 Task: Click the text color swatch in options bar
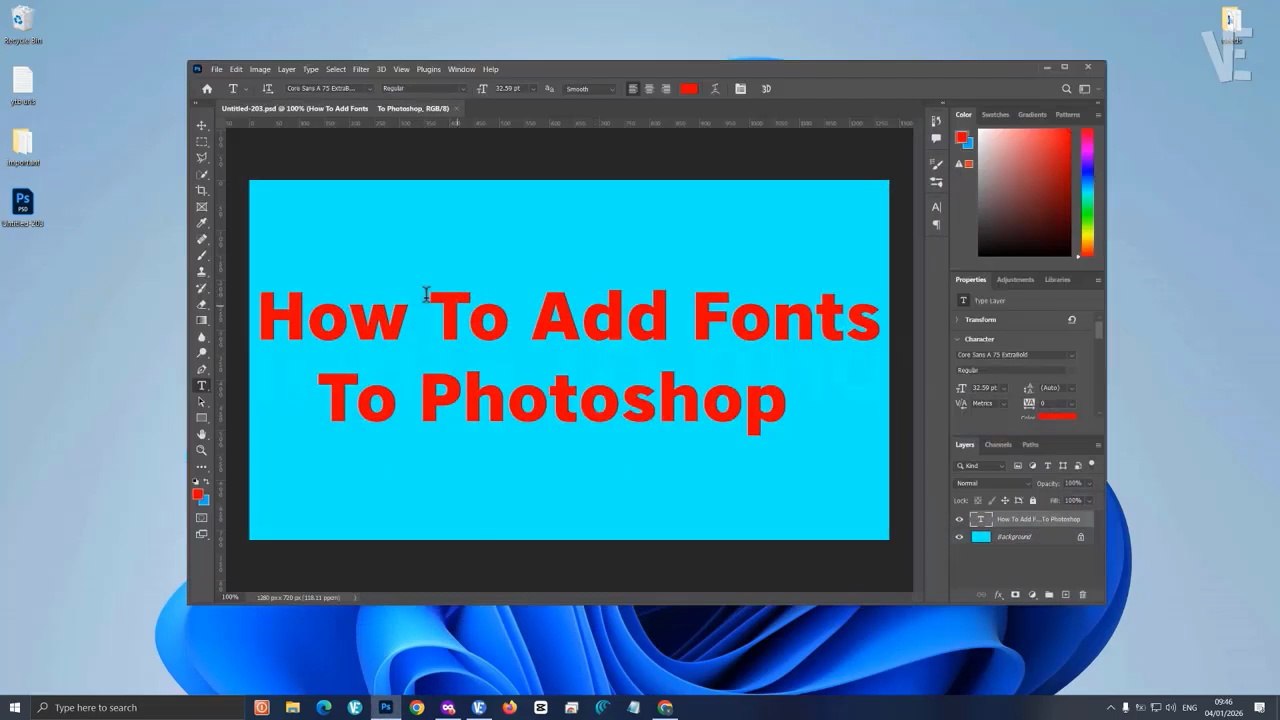pyautogui.click(x=689, y=89)
